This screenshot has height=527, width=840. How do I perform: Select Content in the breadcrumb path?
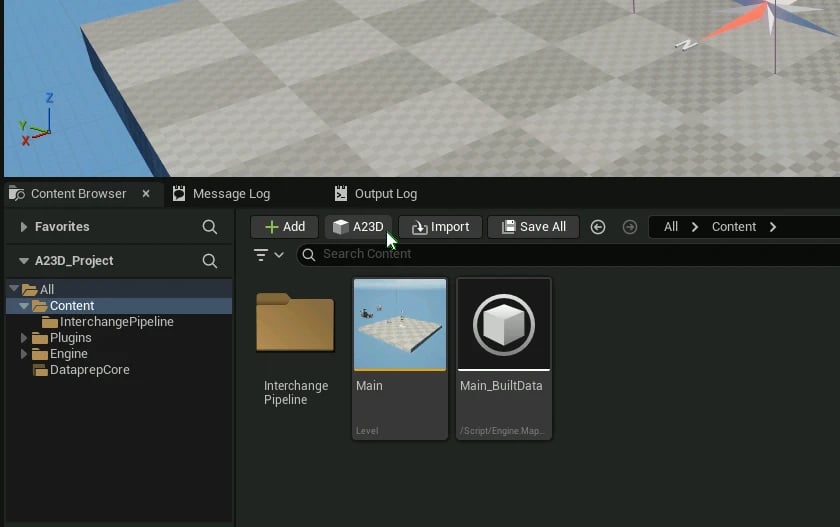pyautogui.click(x=734, y=227)
